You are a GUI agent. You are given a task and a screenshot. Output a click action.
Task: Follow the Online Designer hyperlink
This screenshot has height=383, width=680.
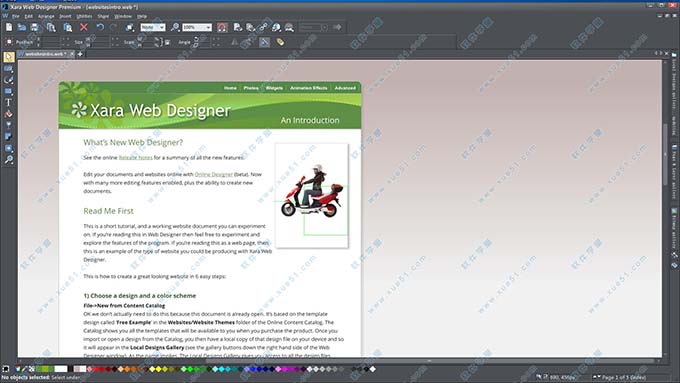pyautogui.click(x=213, y=174)
